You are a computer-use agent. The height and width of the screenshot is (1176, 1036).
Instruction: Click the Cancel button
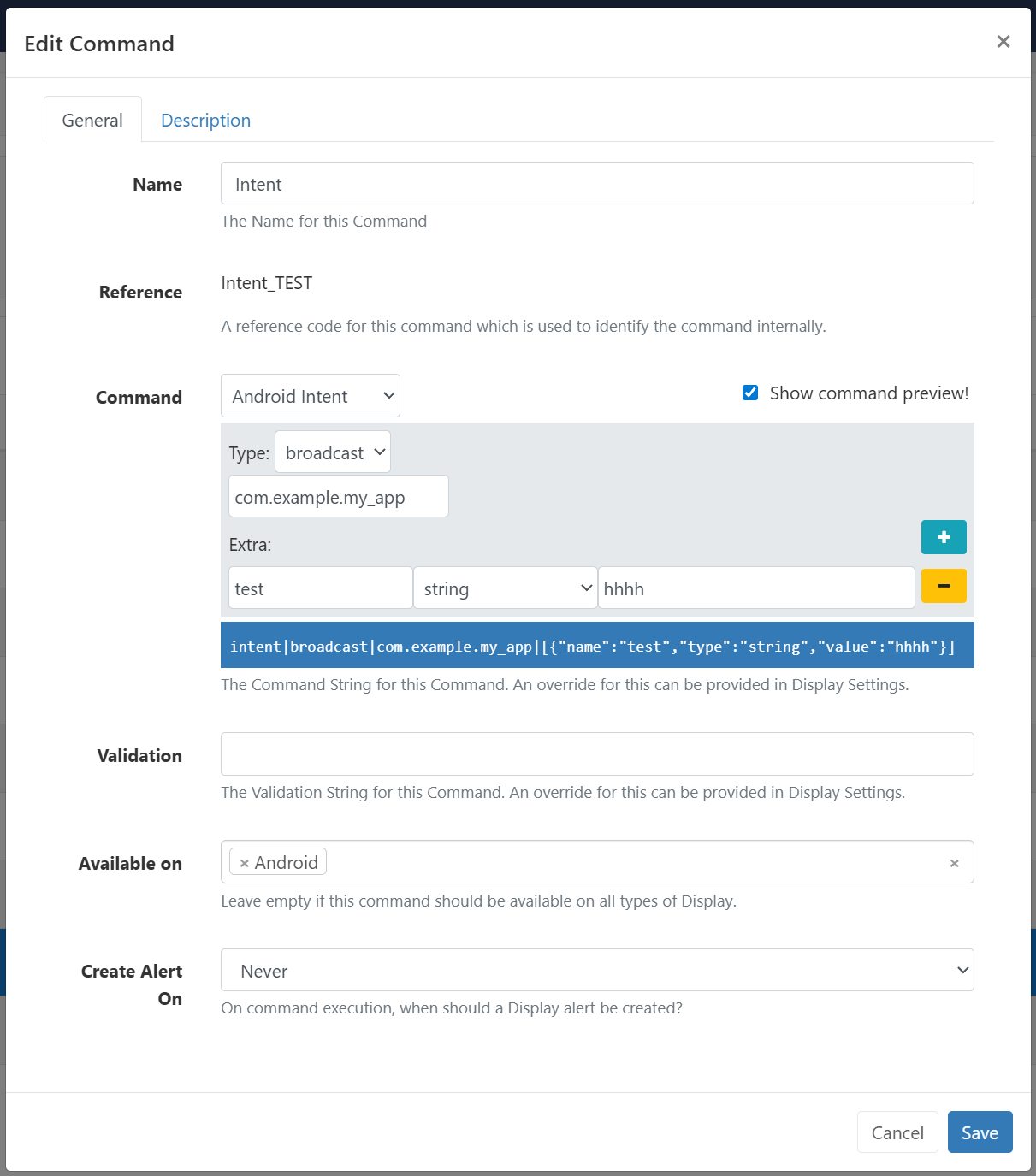(x=897, y=1132)
